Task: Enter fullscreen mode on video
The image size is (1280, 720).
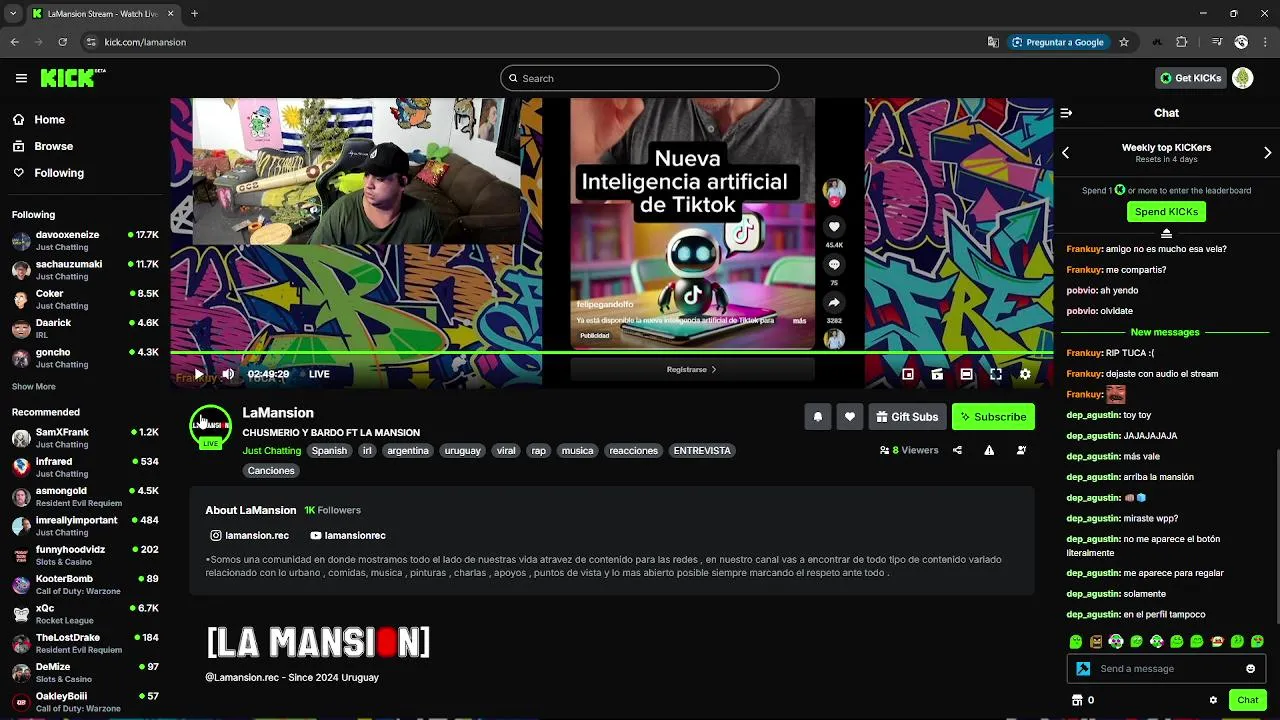Action: pos(996,374)
